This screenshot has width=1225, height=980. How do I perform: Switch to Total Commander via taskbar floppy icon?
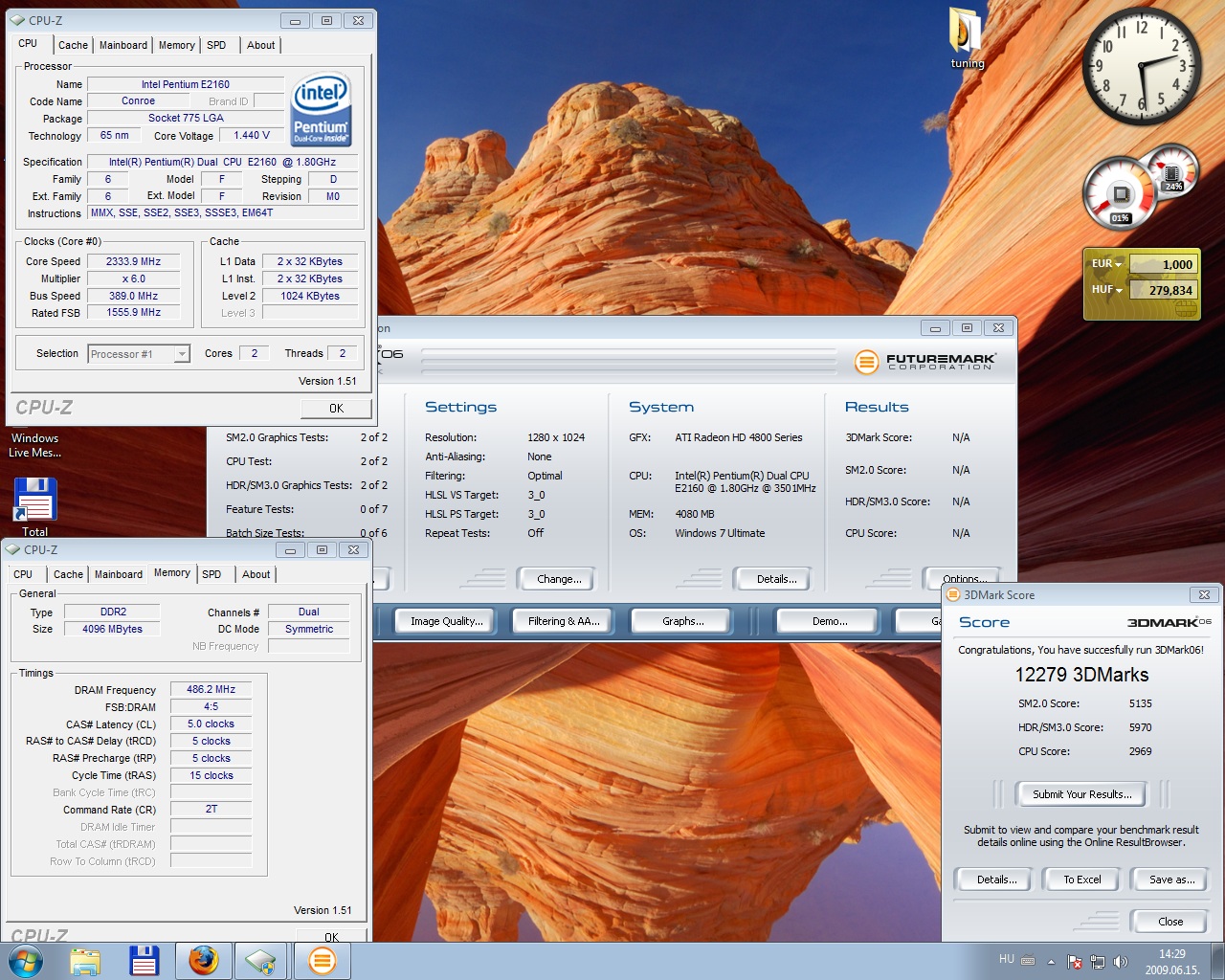(x=145, y=961)
